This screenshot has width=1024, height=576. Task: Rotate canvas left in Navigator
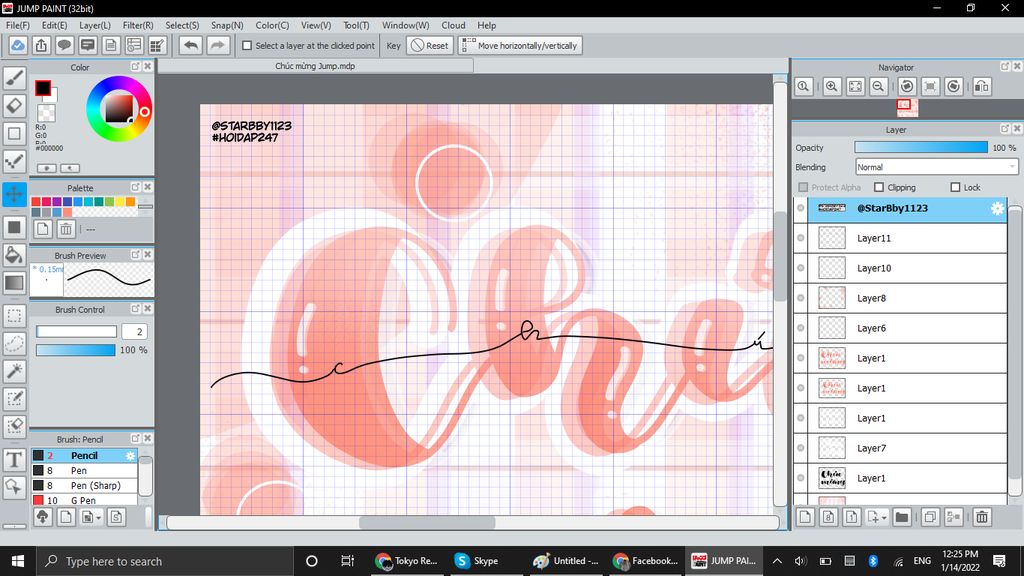click(906, 86)
